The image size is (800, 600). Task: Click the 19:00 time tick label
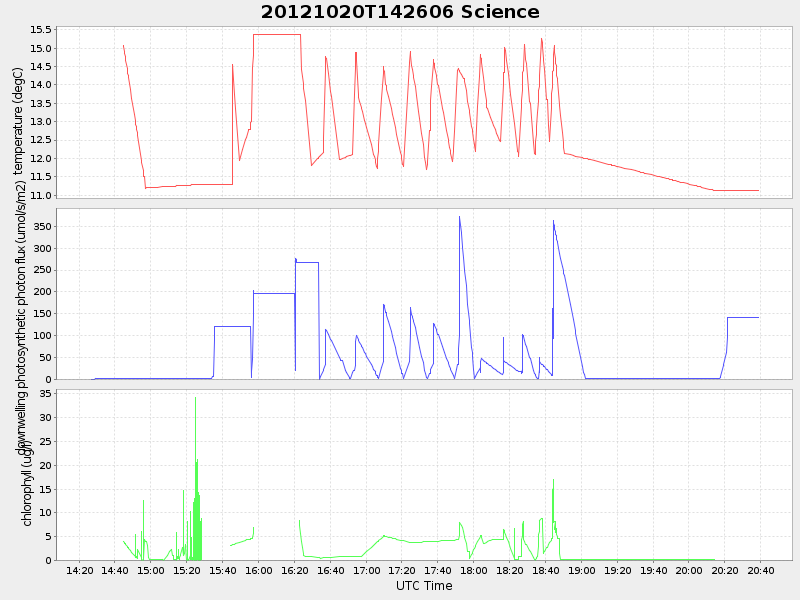[x=582, y=570]
